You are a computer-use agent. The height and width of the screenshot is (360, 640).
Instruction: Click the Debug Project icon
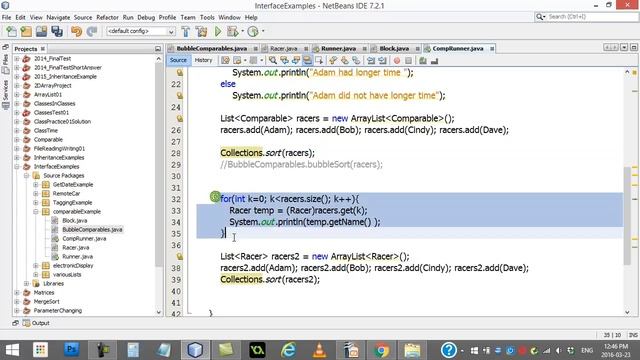[232, 31]
